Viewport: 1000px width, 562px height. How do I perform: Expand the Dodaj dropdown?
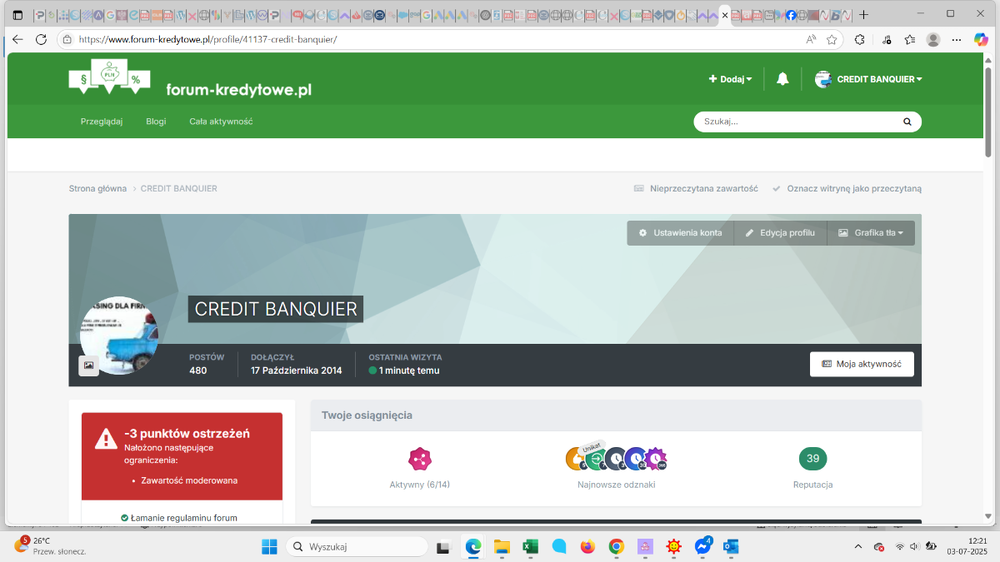point(730,79)
